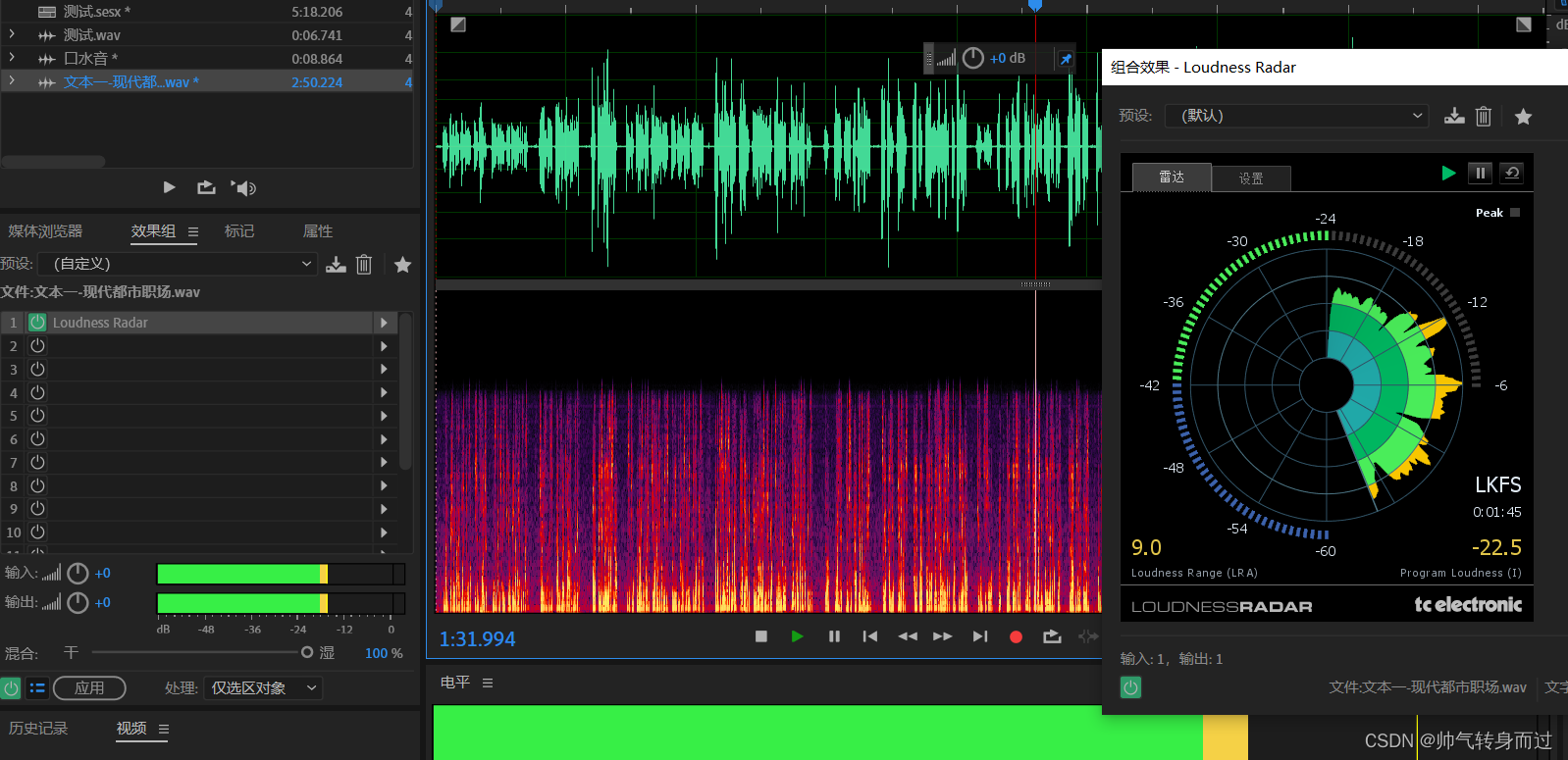The width and height of the screenshot is (1568, 760).
Task: Toggle power on effect slot 5
Action: [x=37, y=416]
